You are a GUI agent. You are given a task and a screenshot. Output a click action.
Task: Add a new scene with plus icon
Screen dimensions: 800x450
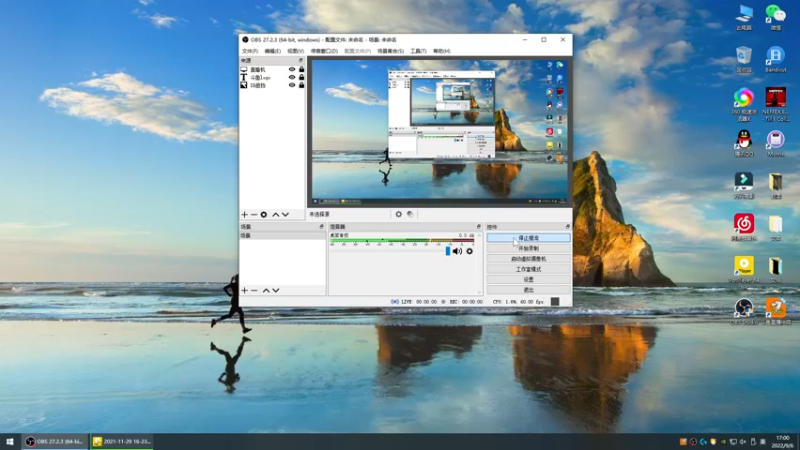[x=244, y=290]
